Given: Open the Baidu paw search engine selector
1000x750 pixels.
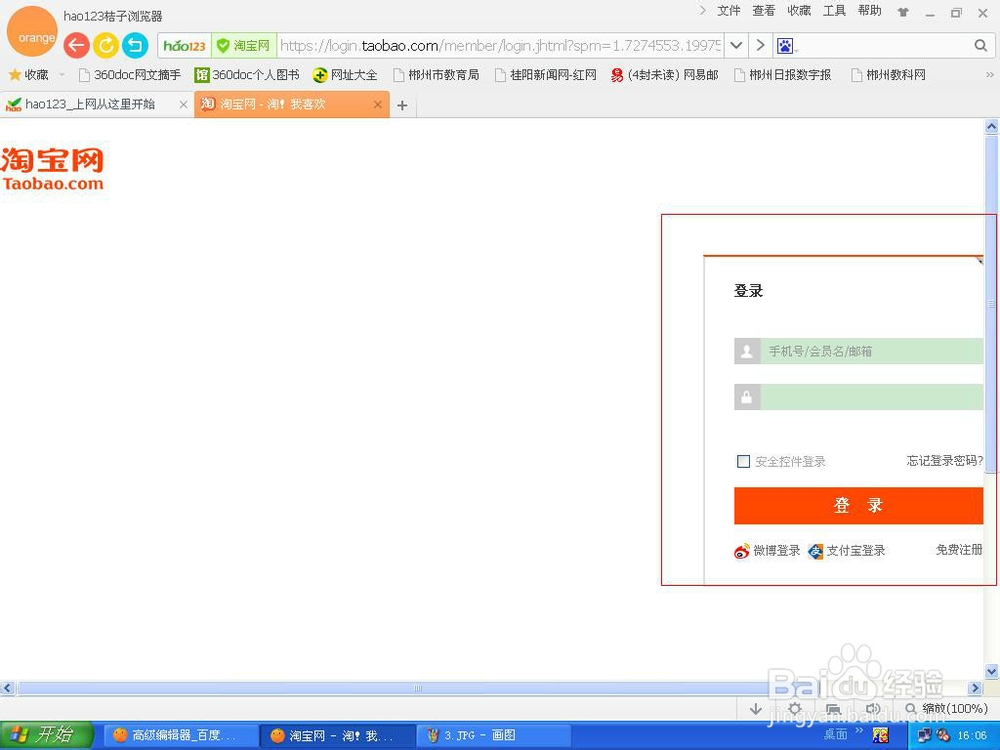Looking at the screenshot, I should [x=786, y=46].
